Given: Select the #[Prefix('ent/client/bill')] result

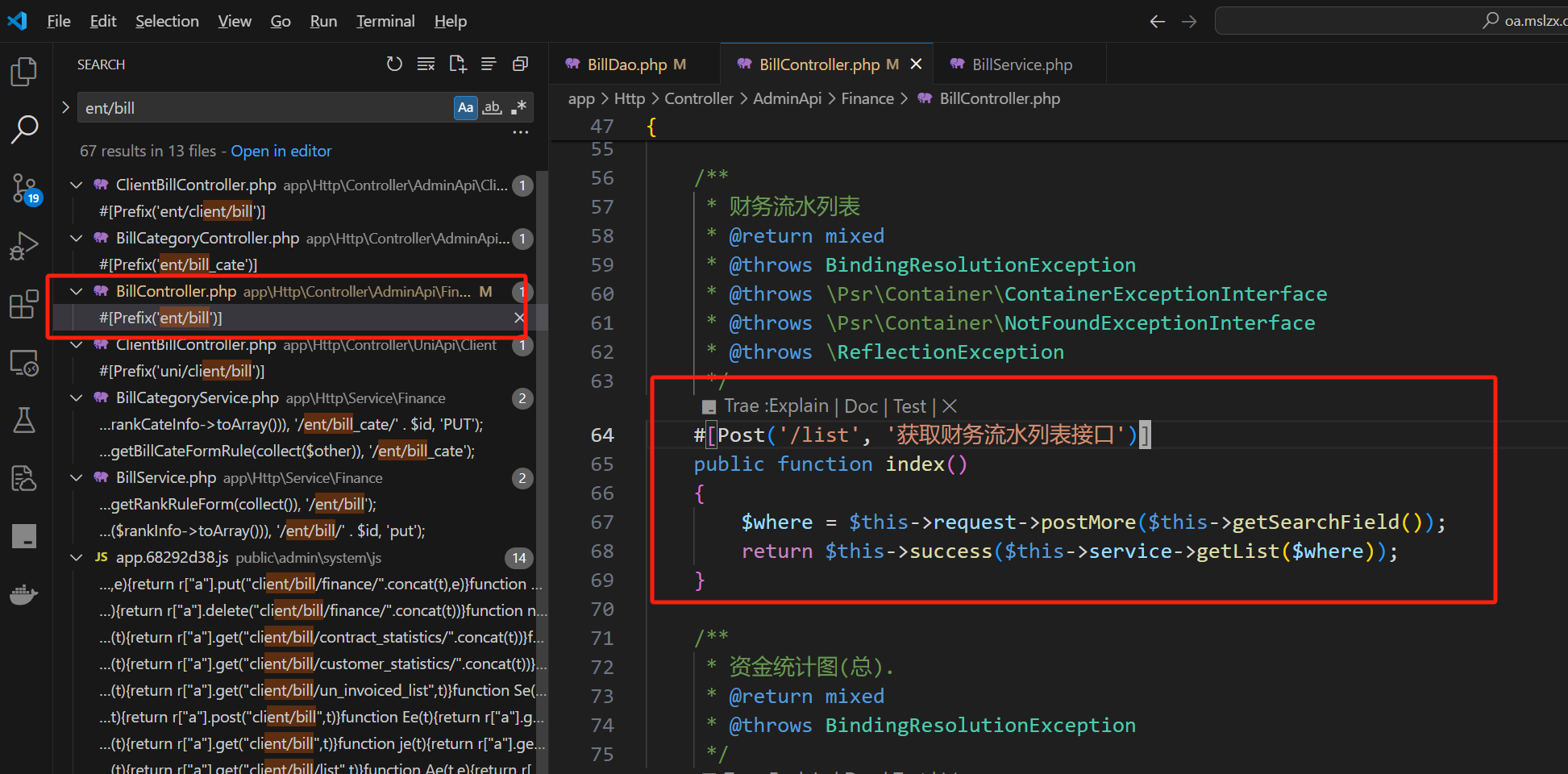Looking at the screenshot, I should click(182, 211).
